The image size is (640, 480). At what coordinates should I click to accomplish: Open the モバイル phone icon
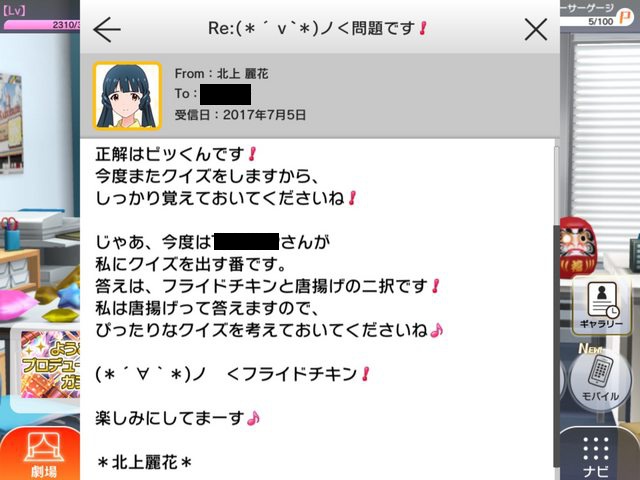coord(600,378)
